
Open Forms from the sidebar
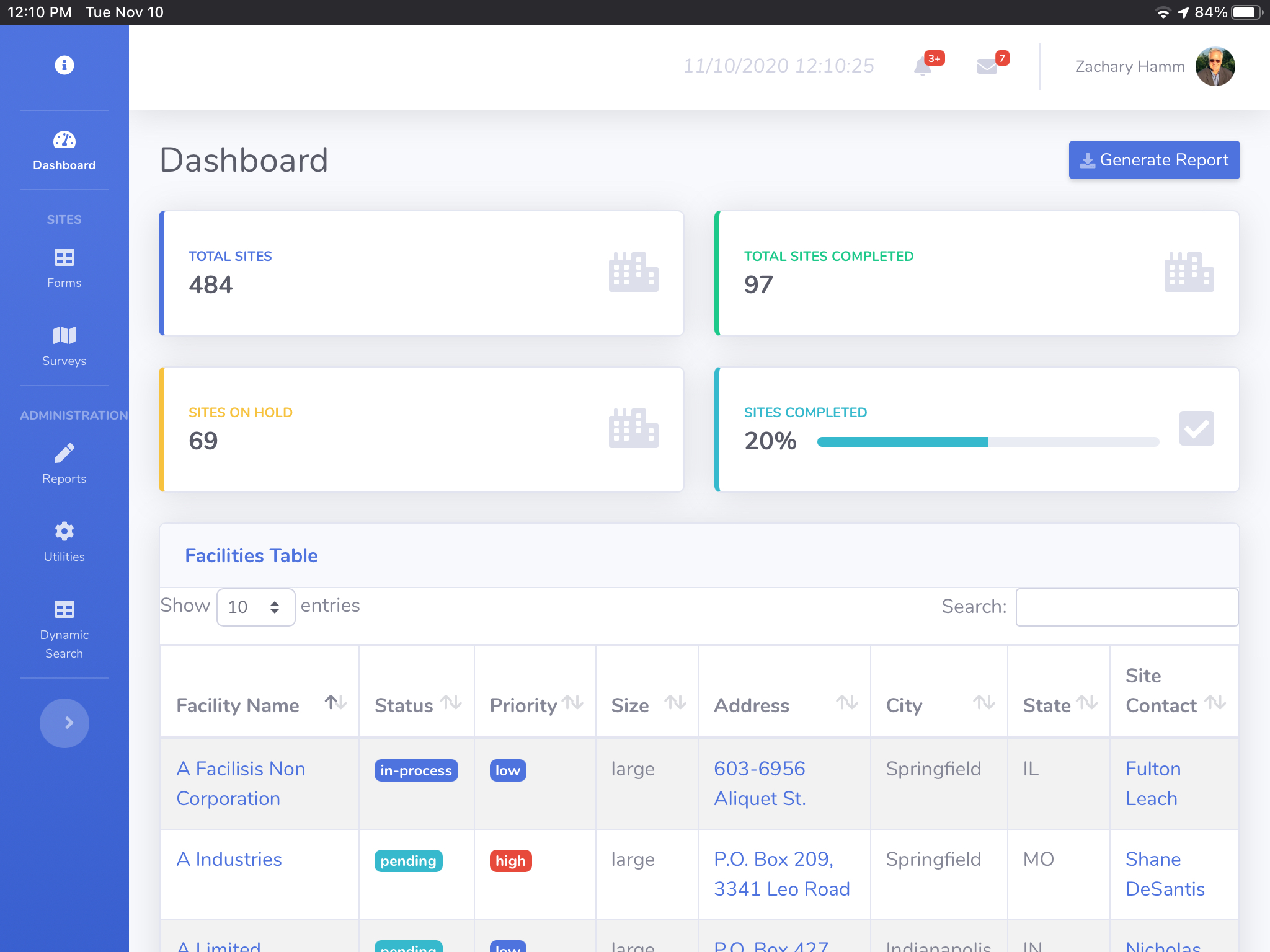[64, 268]
